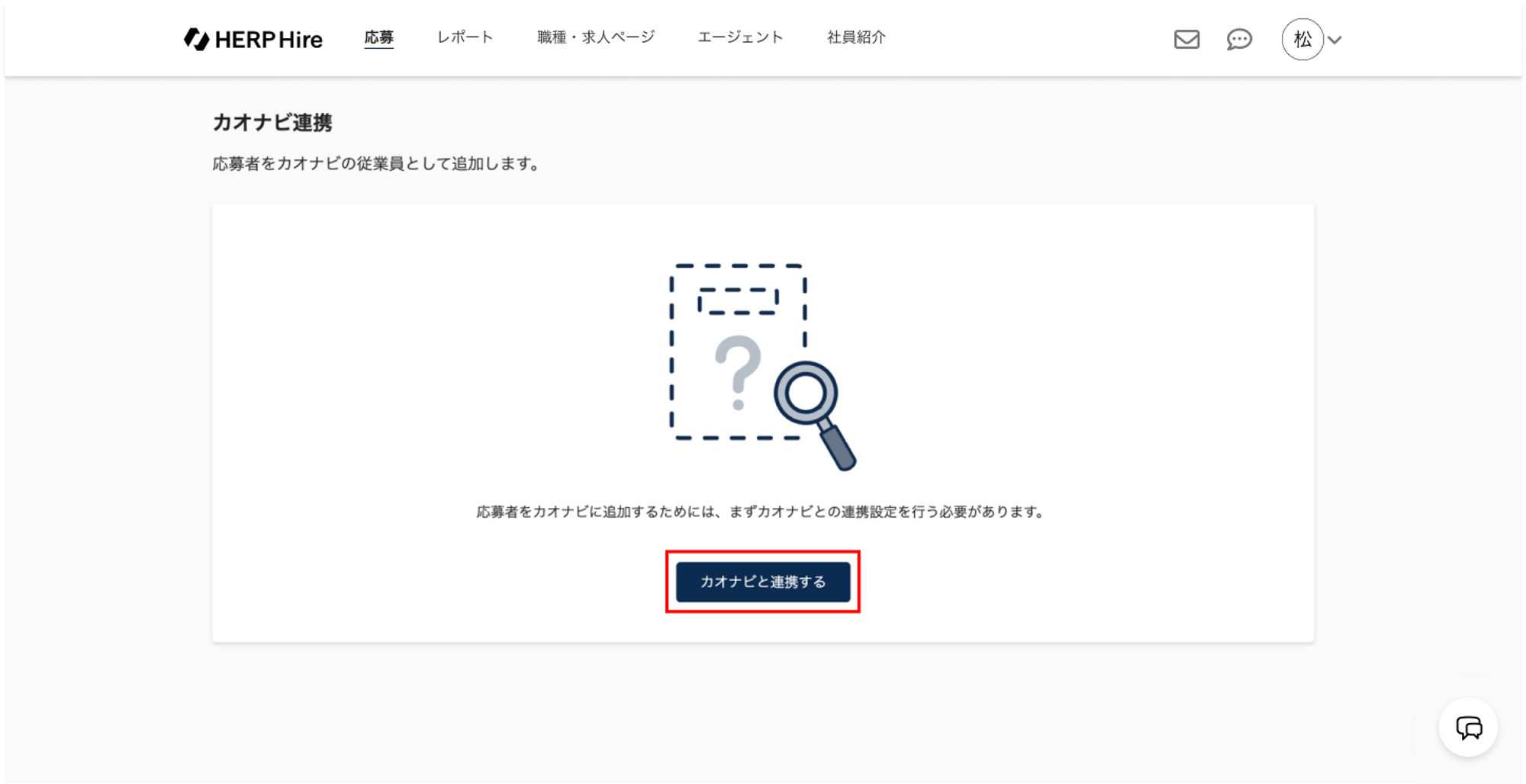Click the message about 連携設定を行う必要があります
This screenshot has height=784, width=1526.
[761, 512]
